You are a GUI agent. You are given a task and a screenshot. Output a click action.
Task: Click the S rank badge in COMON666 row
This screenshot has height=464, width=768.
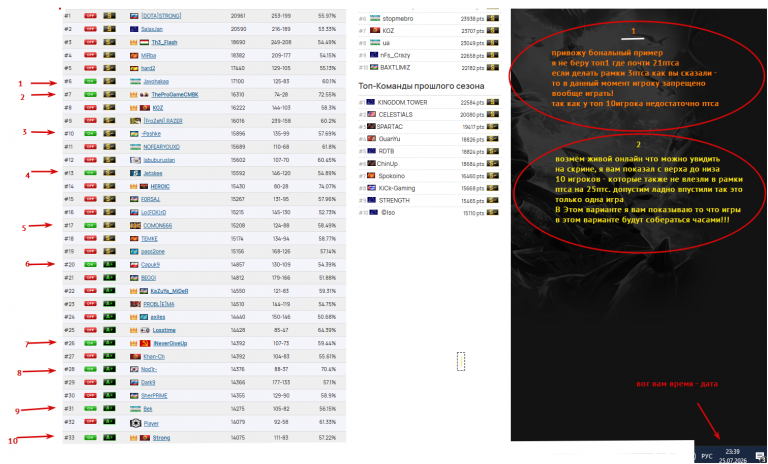tap(109, 225)
